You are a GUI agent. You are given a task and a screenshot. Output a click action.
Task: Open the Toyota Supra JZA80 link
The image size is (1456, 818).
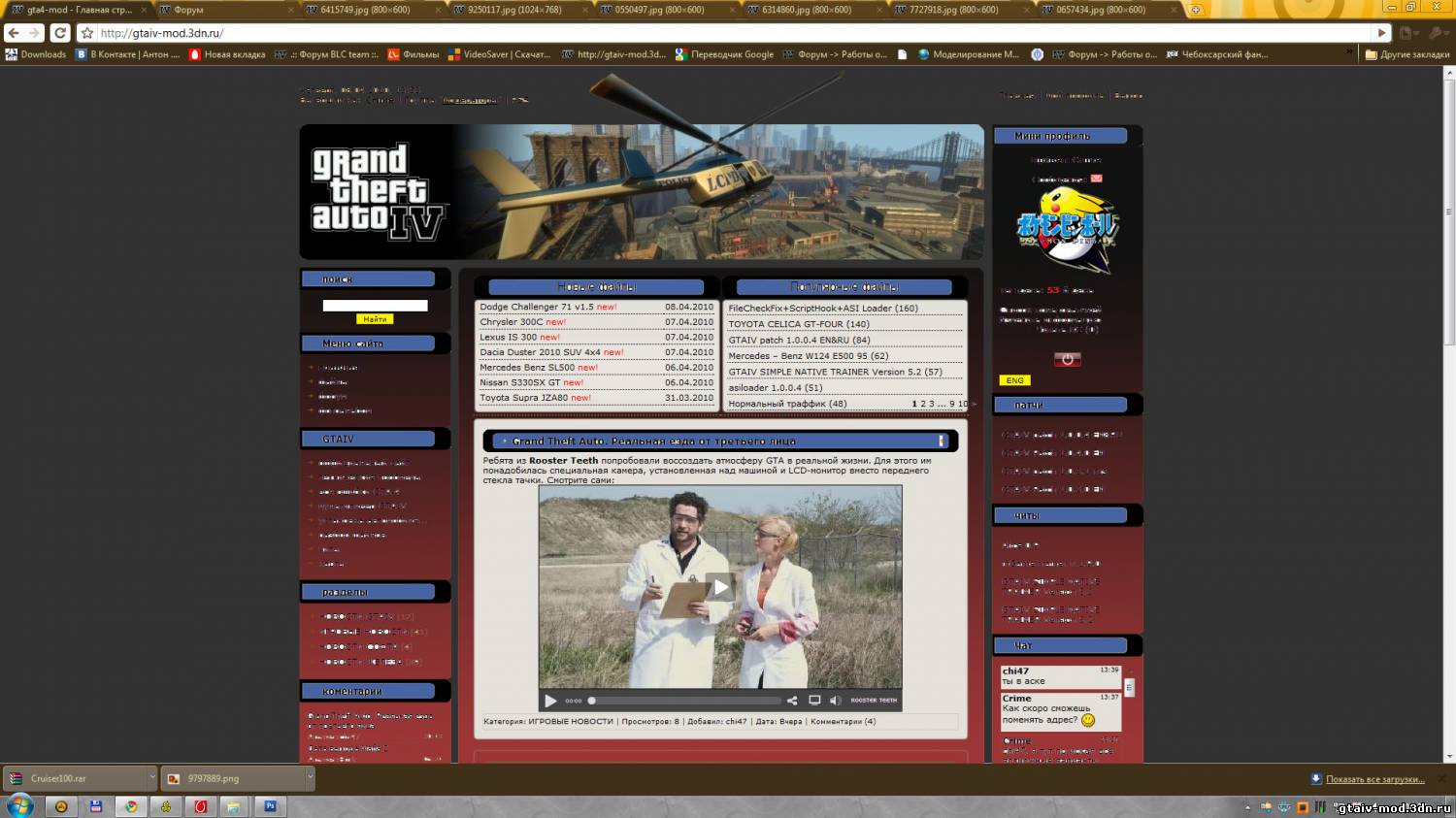(523, 398)
